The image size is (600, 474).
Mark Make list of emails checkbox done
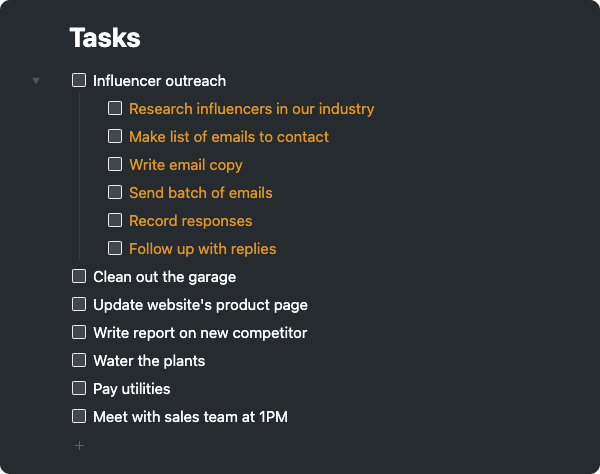tap(115, 136)
